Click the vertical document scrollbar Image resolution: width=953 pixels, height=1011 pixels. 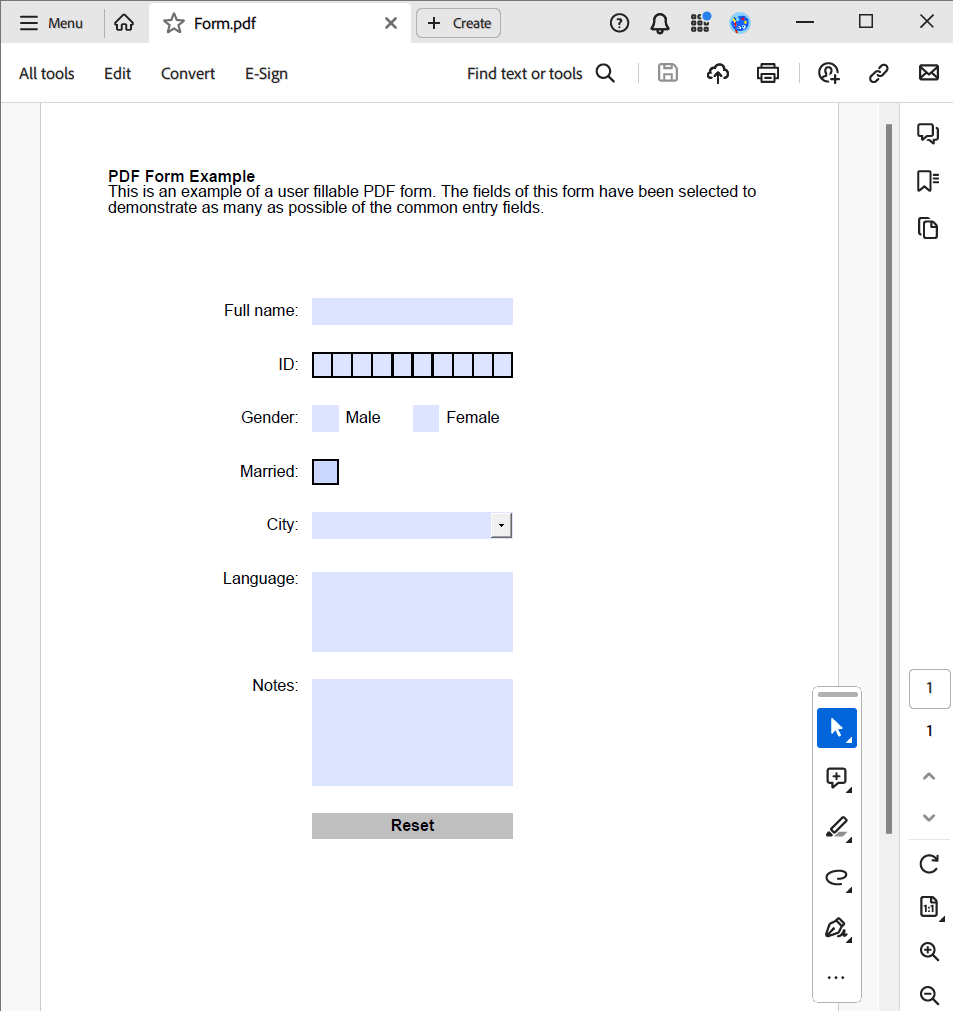[888, 478]
